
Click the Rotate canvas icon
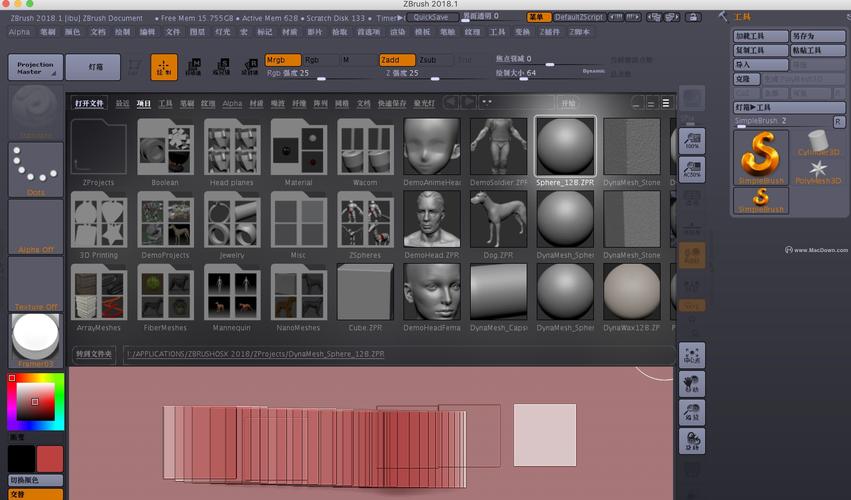coord(692,440)
